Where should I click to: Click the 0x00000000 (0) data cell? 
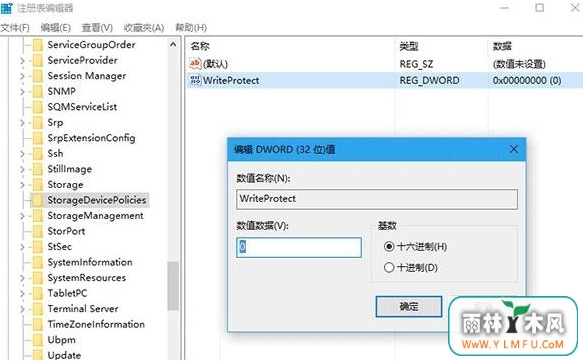point(527,80)
